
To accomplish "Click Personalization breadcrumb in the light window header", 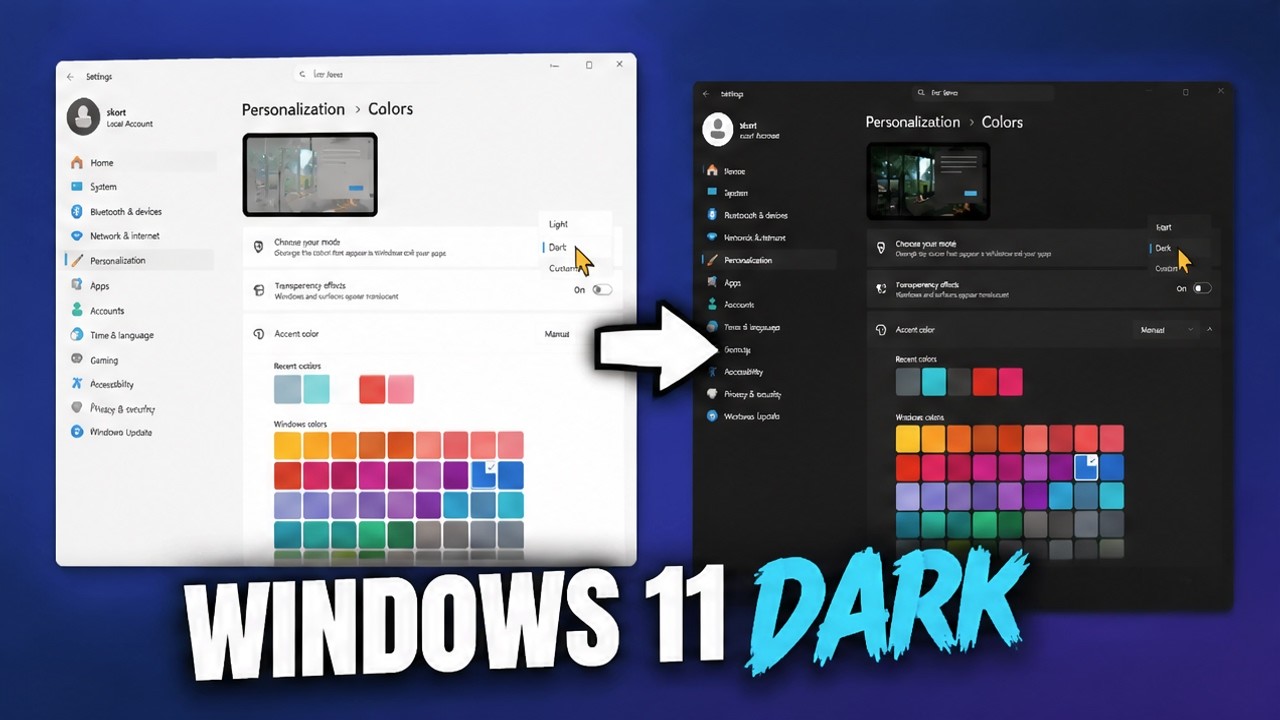I will pos(293,109).
